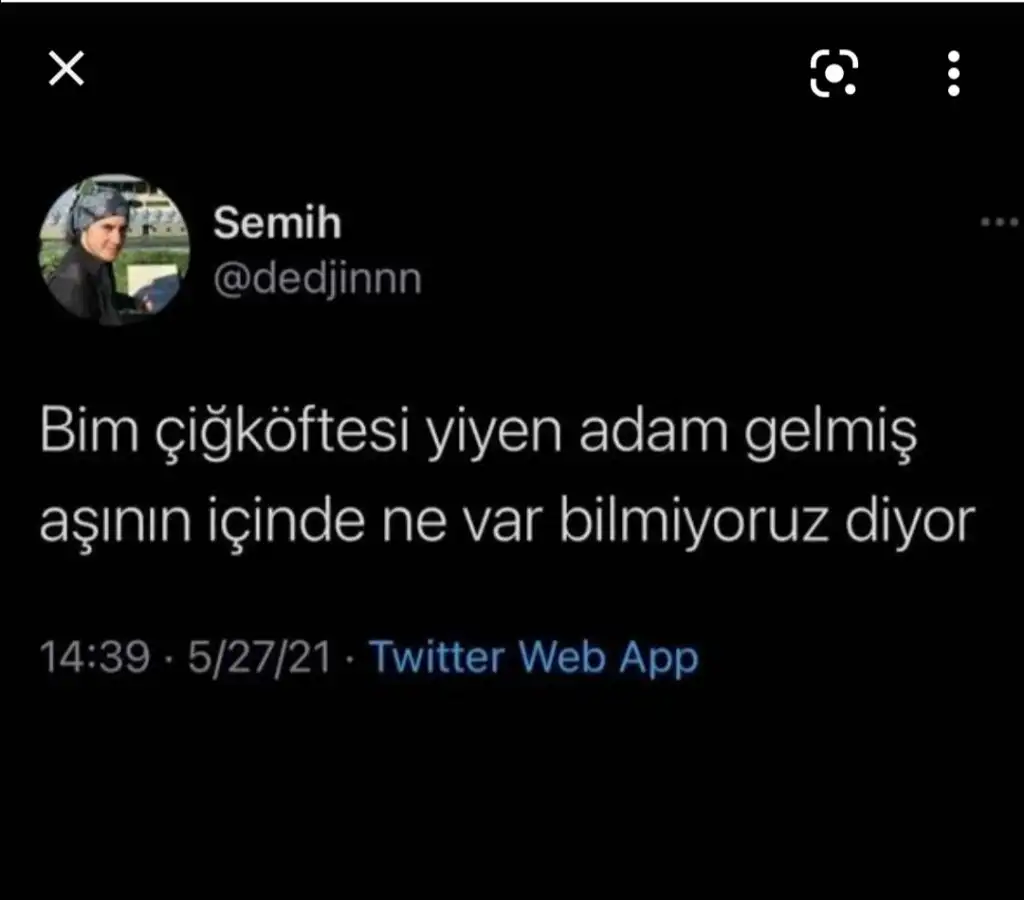Image resolution: width=1024 pixels, height=900 pixels.
Task: Tap the word "gelmiş" ending the first line
Action: (831, 434)
